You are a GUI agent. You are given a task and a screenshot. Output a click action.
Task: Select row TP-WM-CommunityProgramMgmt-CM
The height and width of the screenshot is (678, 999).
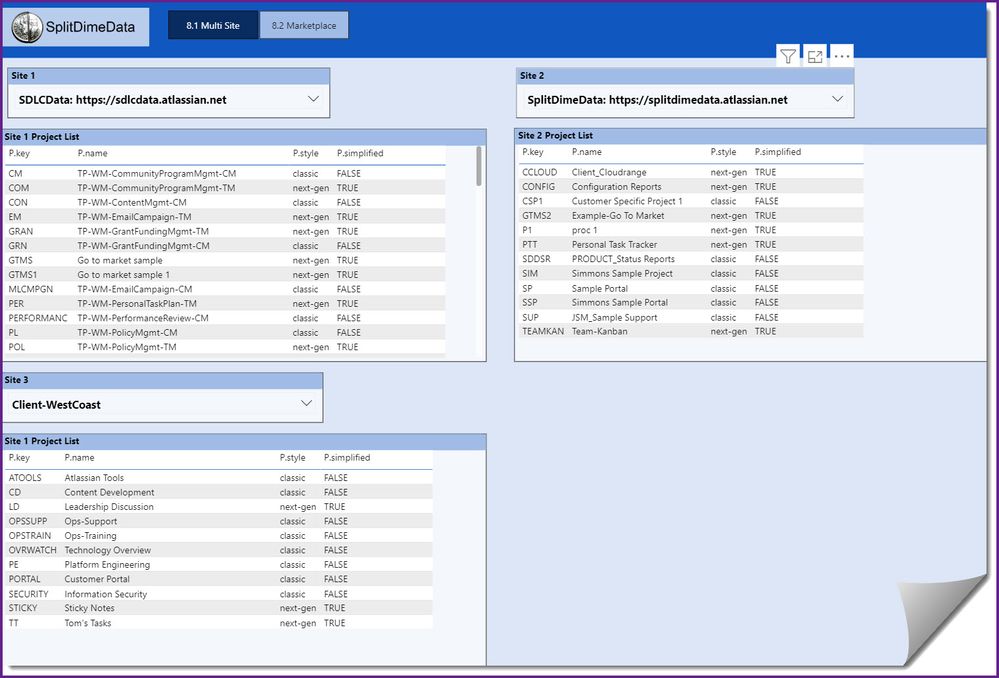coord(225,173)
